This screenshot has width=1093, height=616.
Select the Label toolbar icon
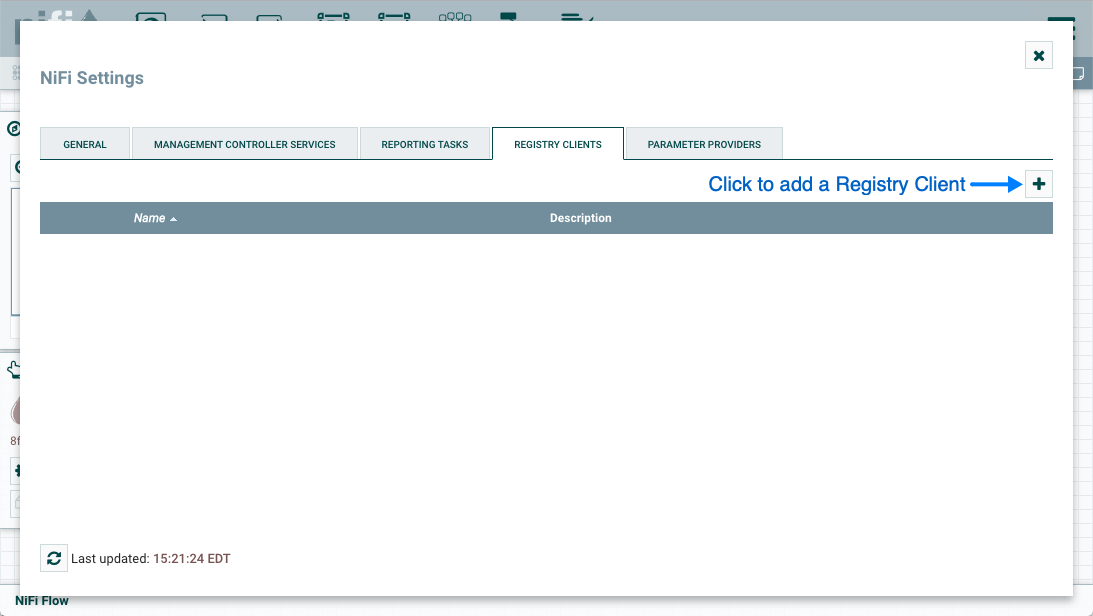[575, 14]
